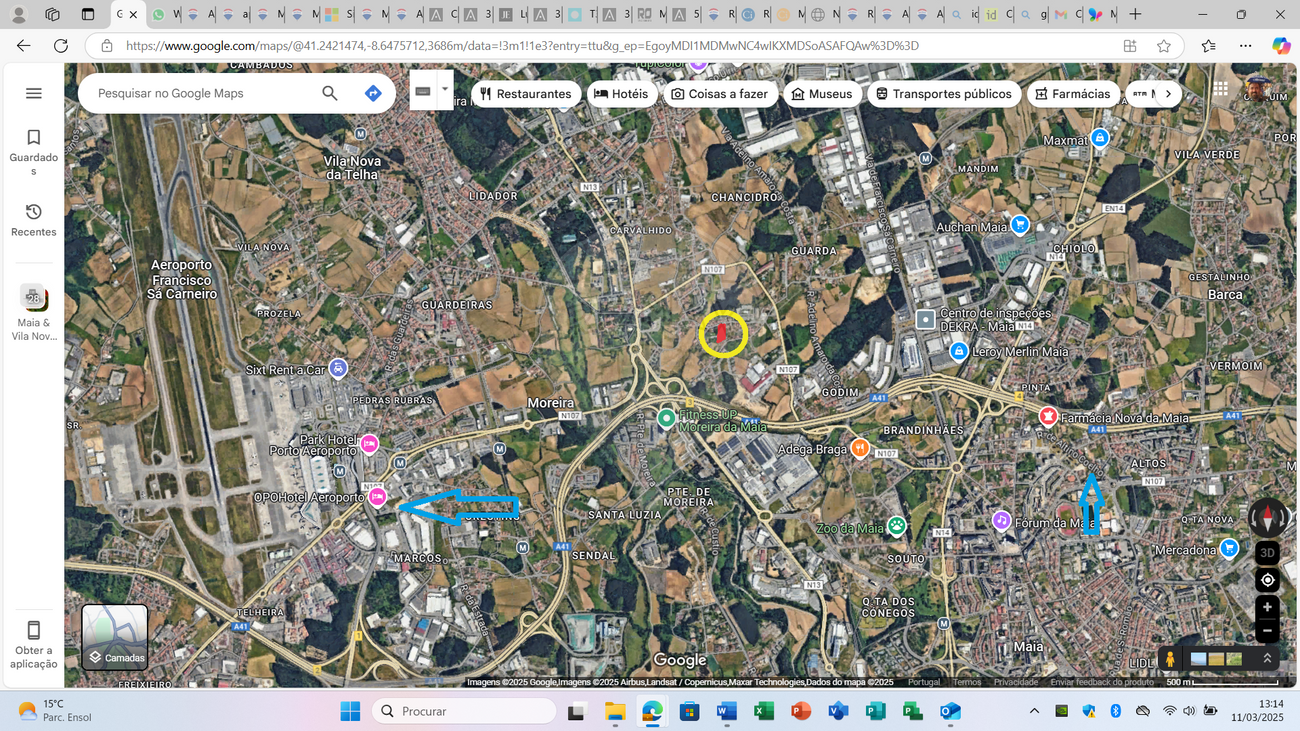1300x731 pixels.
Task: Add page to favorites with star icon
Action: (1164, 46)
